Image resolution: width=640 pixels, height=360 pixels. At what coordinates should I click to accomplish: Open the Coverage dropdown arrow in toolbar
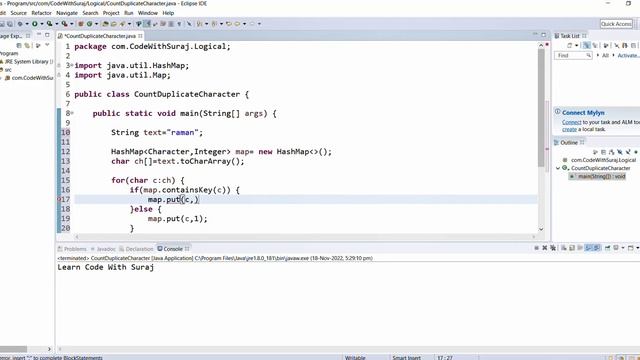pos(57,24)
